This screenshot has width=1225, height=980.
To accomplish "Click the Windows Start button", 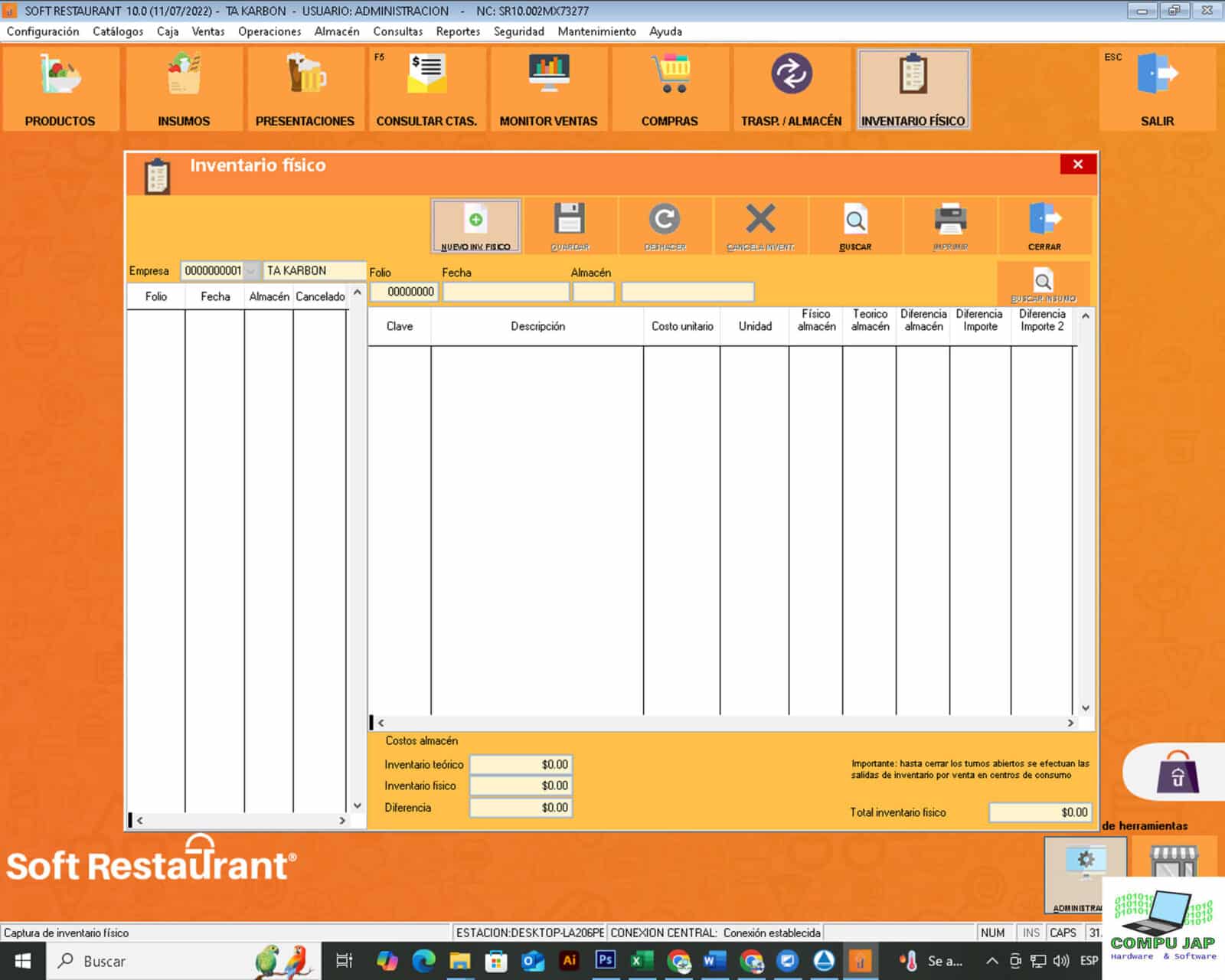I will point(23,960).
